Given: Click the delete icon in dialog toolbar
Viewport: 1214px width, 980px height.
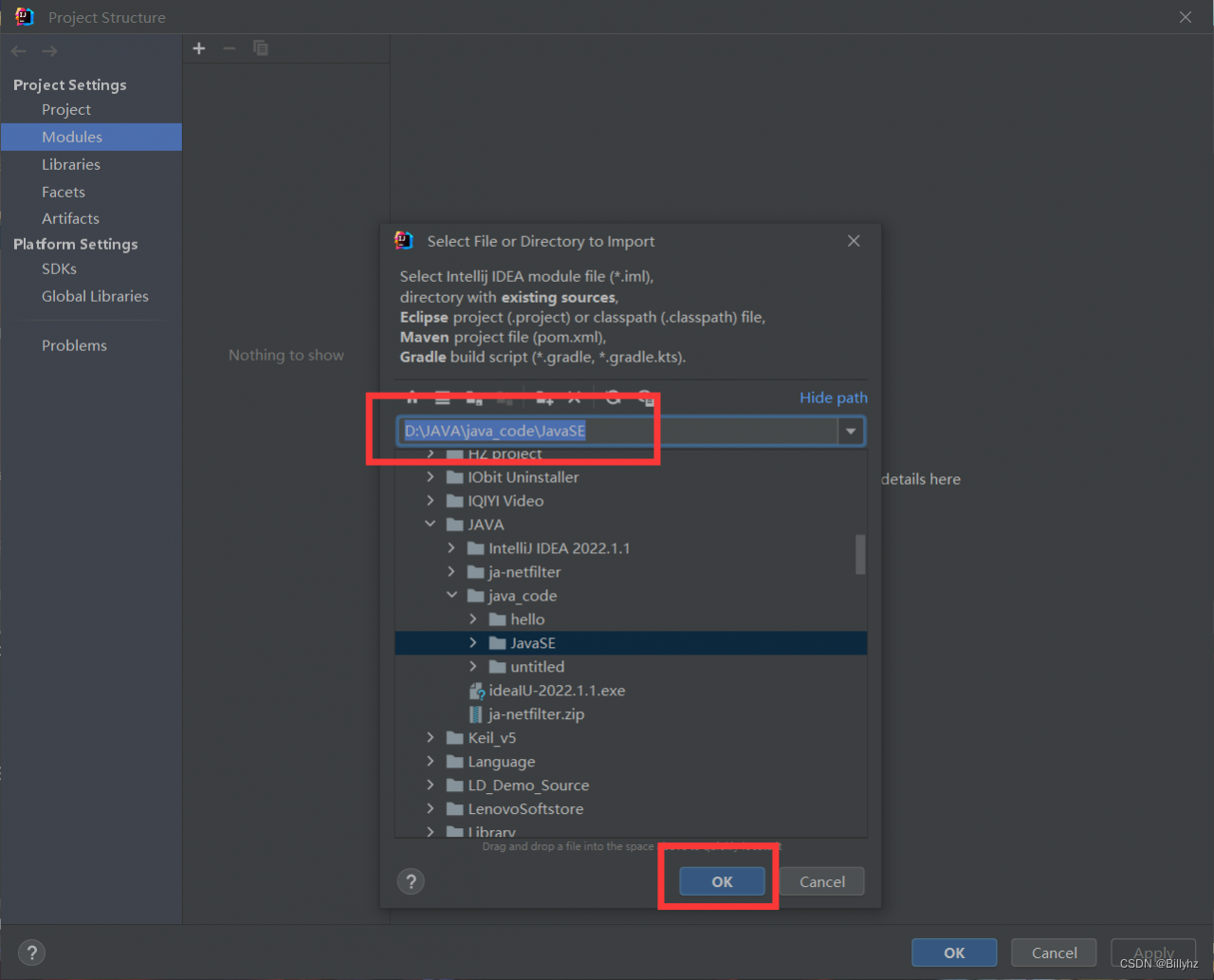Looking at the screenshot, I should [574, 398].
